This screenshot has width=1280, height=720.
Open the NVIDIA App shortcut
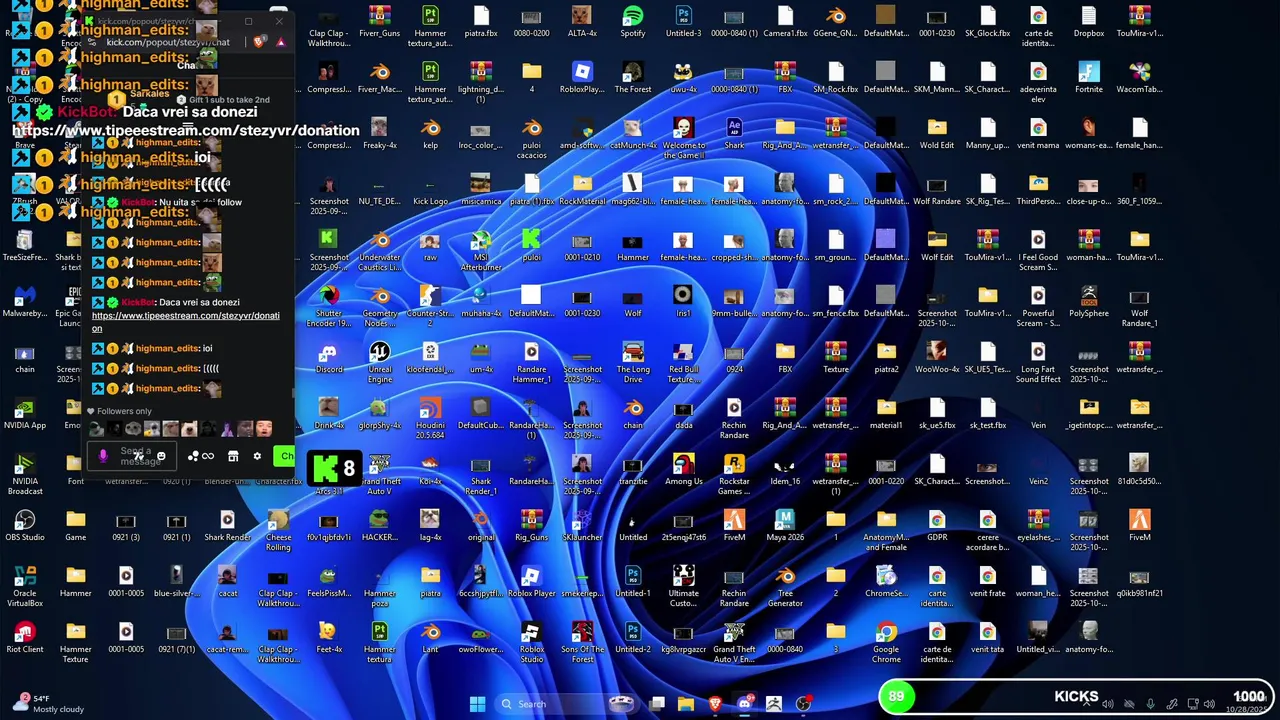(x=25, y=414)
